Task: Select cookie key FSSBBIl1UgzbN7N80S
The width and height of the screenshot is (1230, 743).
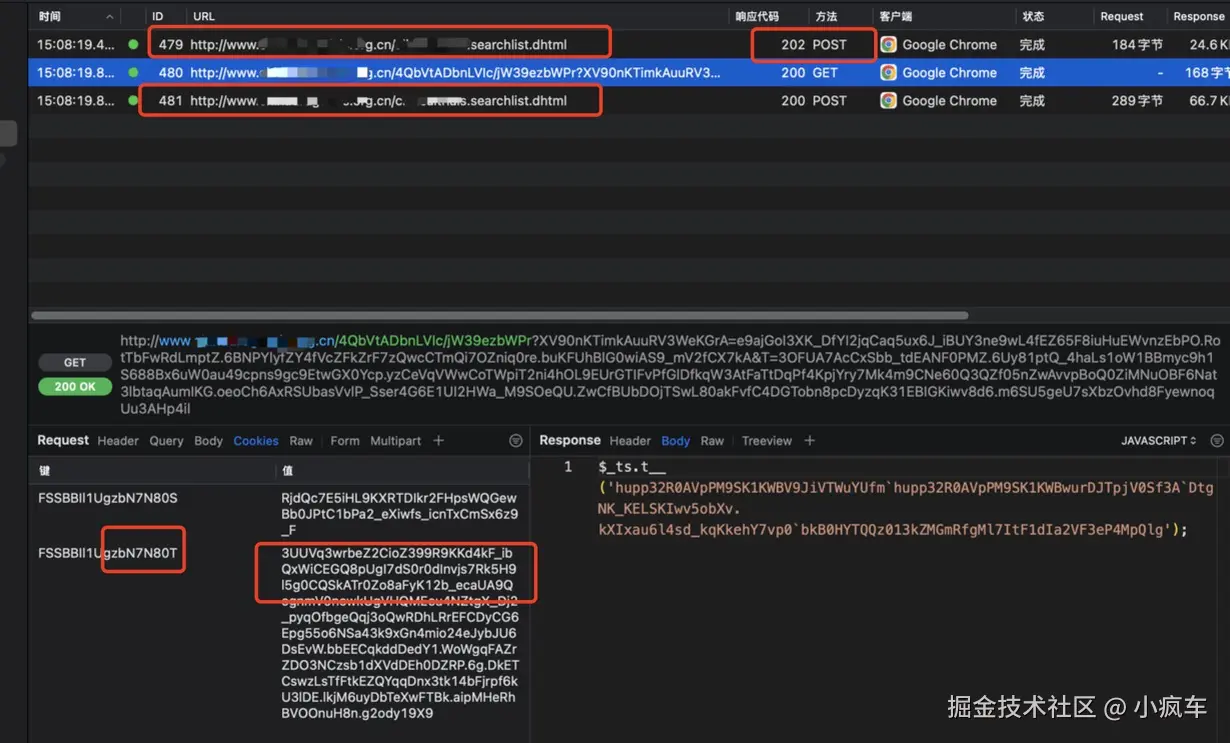Action: coord(108,498)
